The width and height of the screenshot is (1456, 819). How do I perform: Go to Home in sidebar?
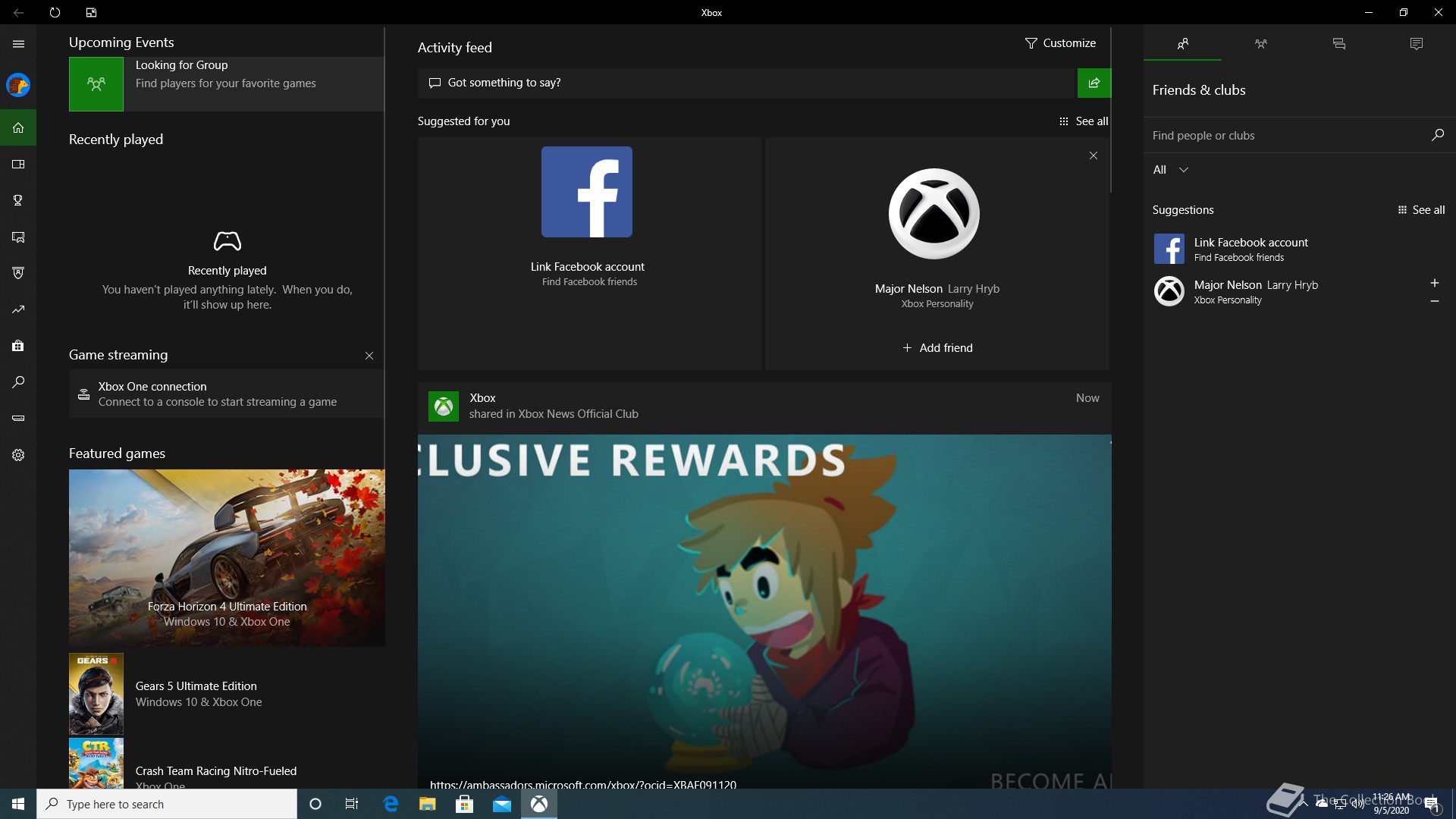click(18, 127)
